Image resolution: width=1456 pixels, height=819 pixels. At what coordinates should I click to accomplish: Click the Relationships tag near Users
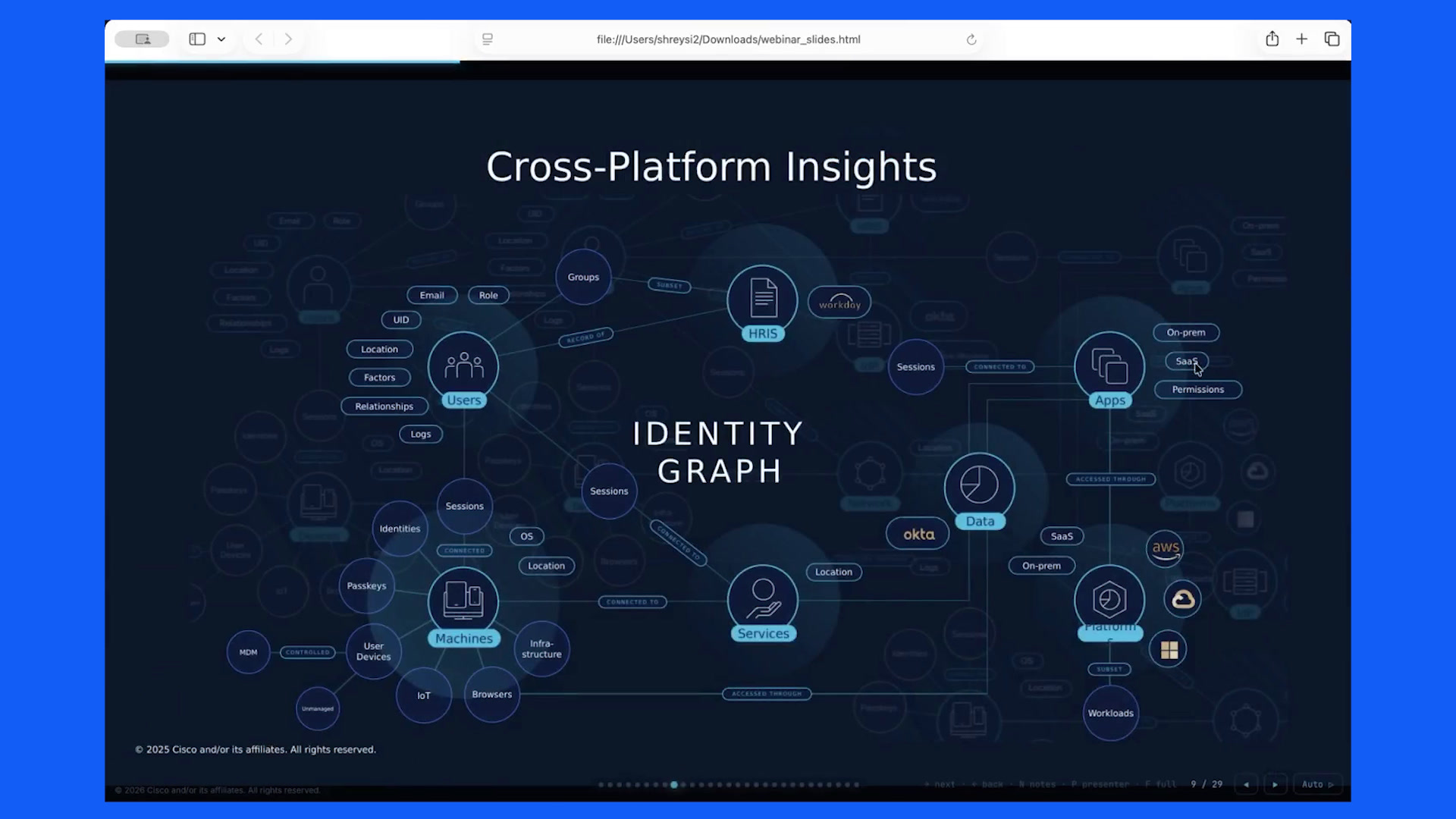(x=384, y=406)
